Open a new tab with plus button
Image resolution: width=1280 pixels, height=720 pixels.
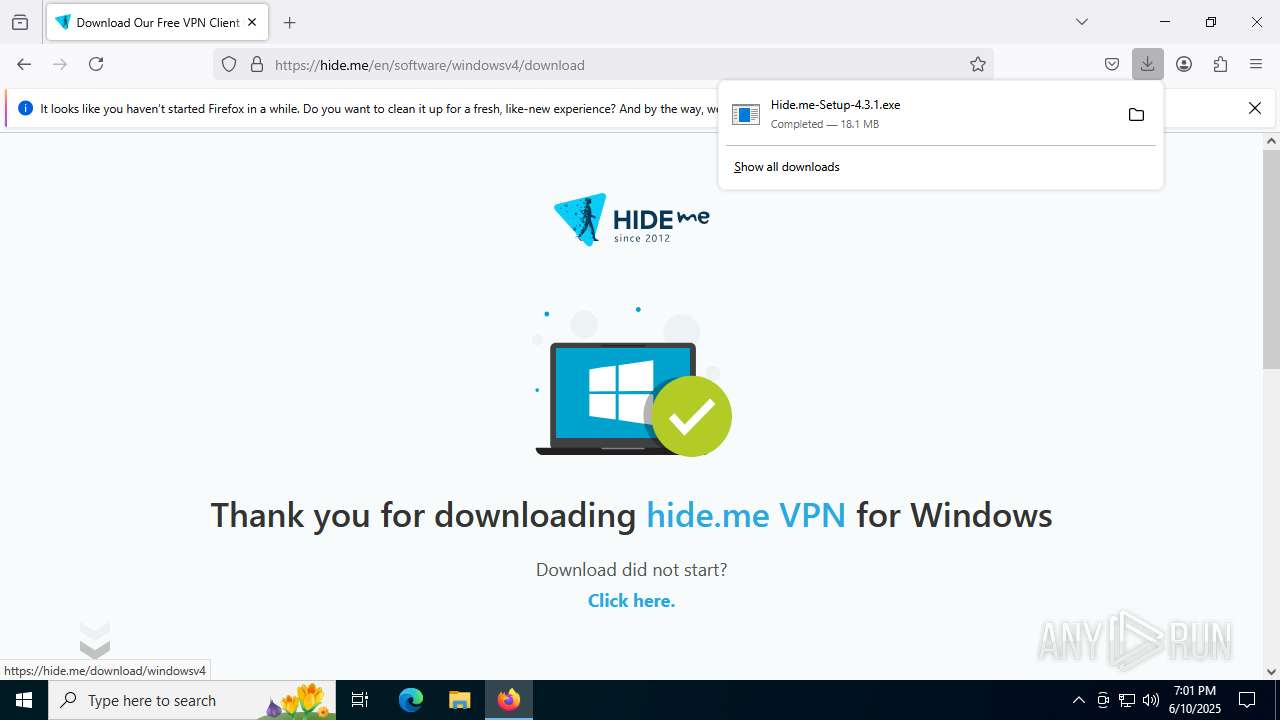(290, 22)
